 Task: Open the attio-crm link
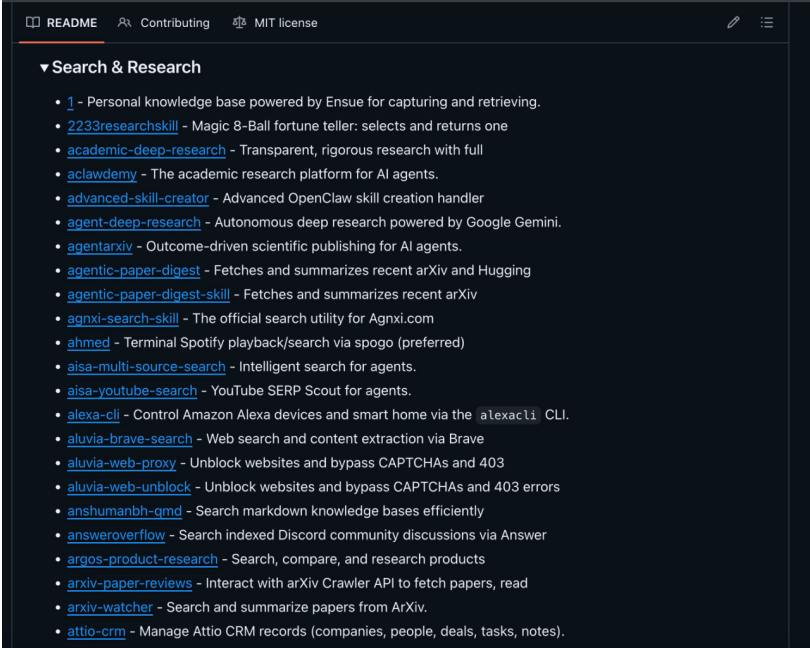[x=96, y=631]
